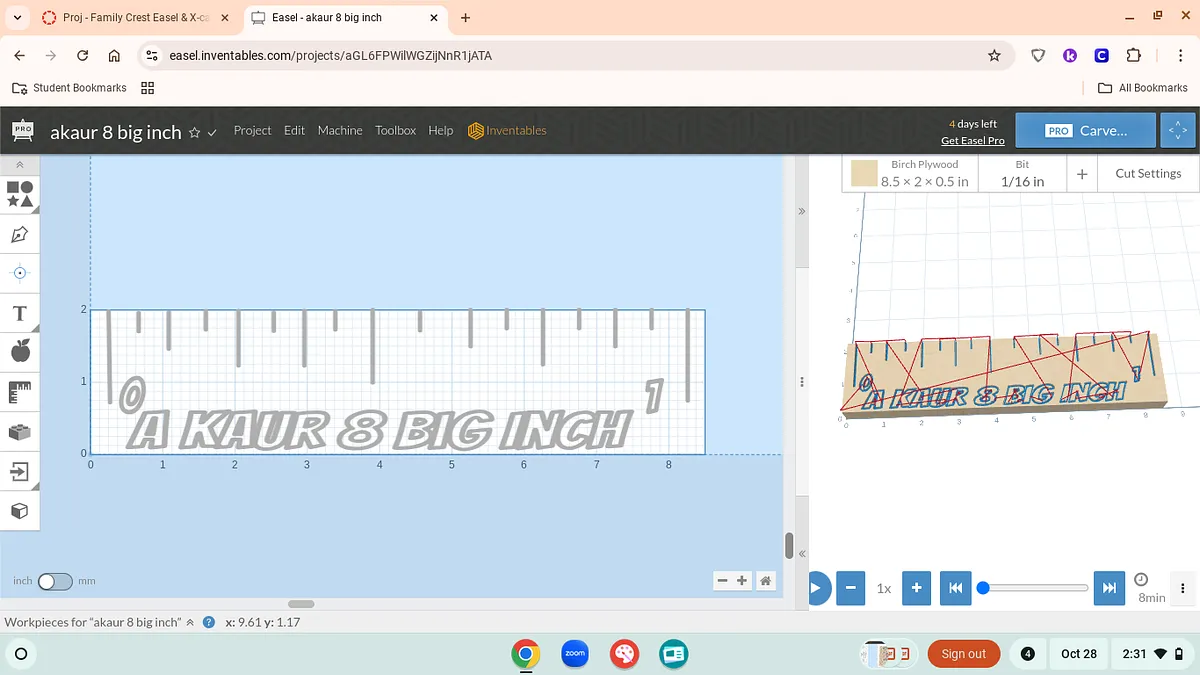Open the brick Apps icon
1200x675 pixels.
tap(20, 431)
